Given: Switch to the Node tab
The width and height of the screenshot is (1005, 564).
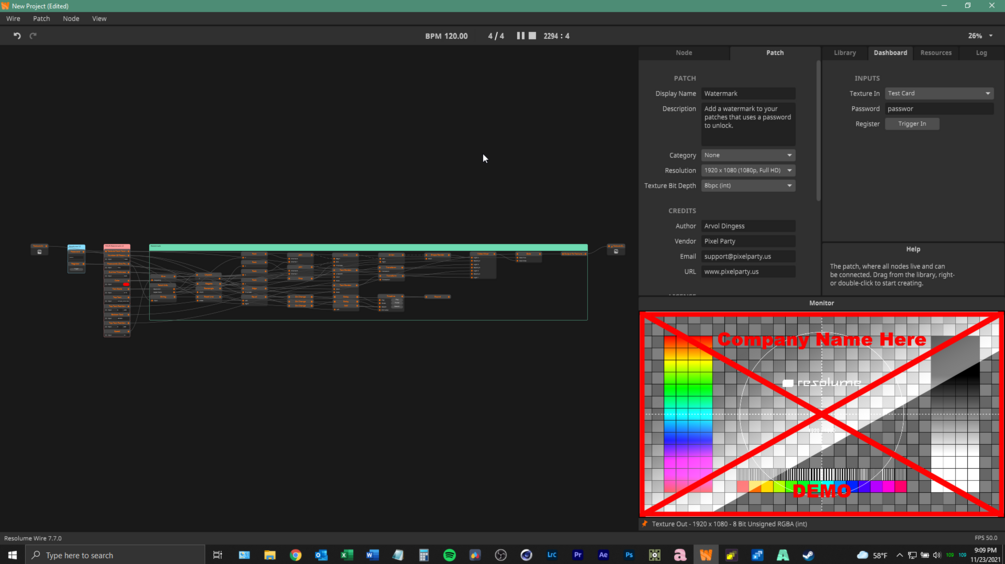Looking at the screenshot, I should coord(684,53).
